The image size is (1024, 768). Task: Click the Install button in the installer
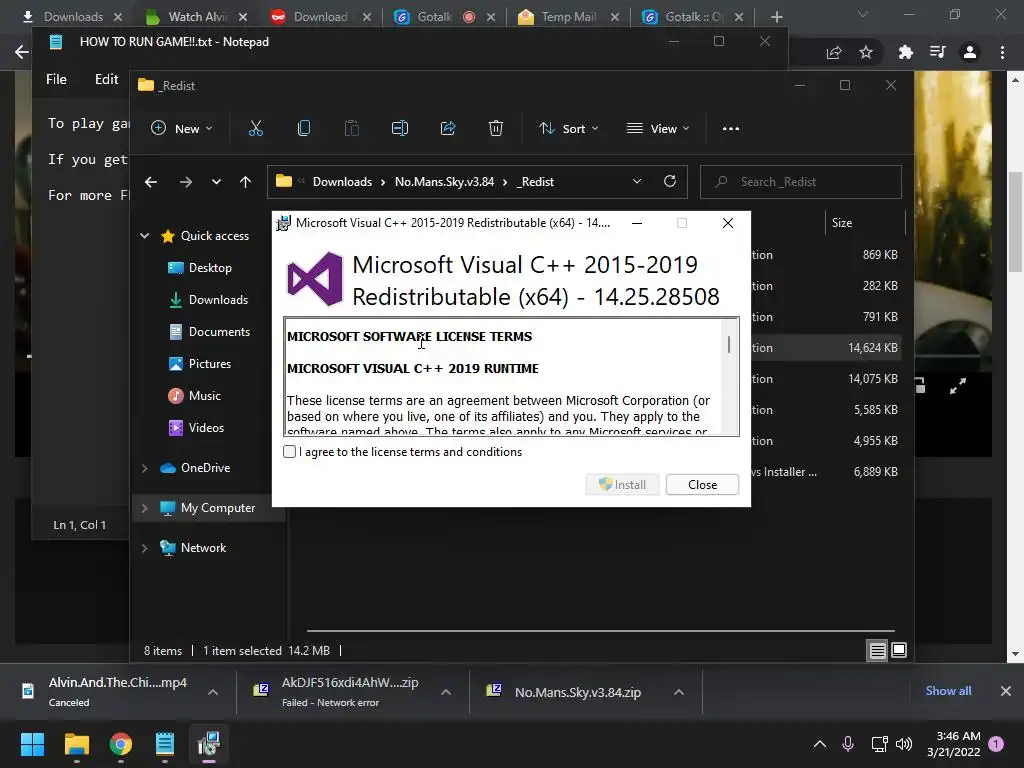[x=622, y=485]
